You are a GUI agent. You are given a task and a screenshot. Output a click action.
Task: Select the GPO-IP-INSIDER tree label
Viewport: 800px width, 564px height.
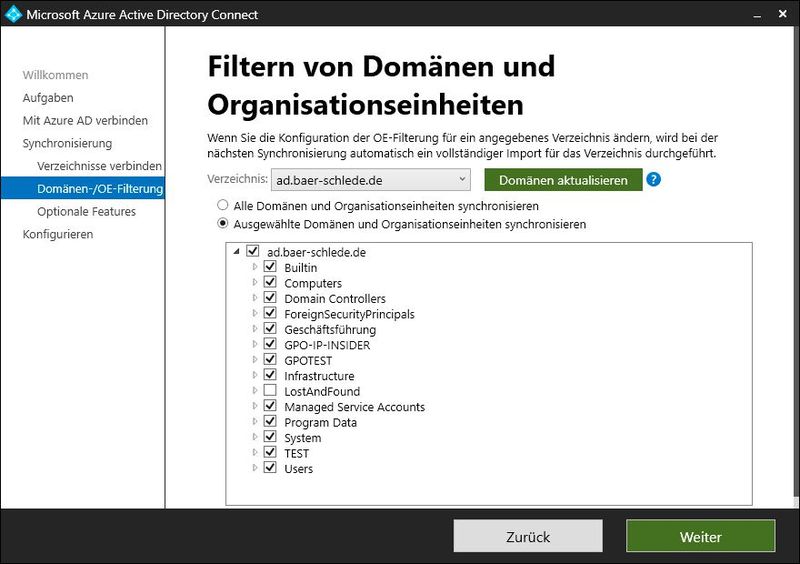pyautogui.click(x=327, y=345)
